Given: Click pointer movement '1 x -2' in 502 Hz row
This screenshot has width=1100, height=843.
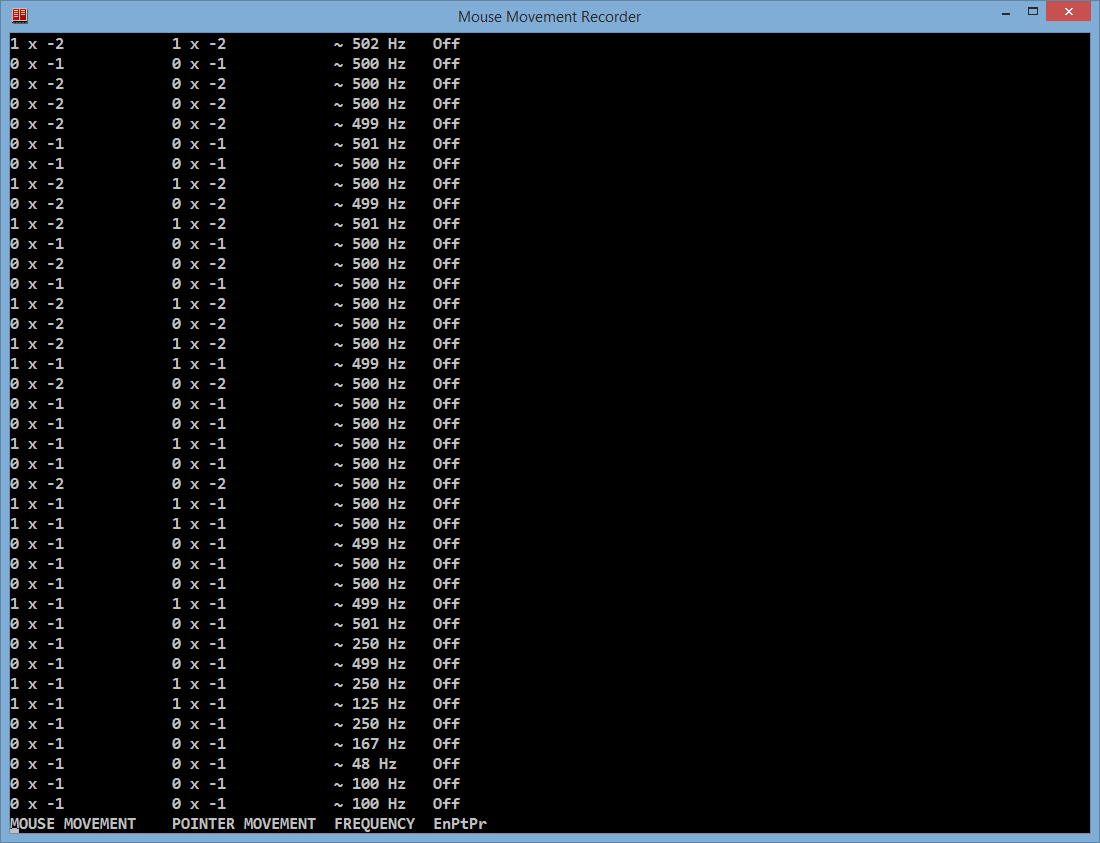Looking at the screenshot, I should click(x=199, y=43).
